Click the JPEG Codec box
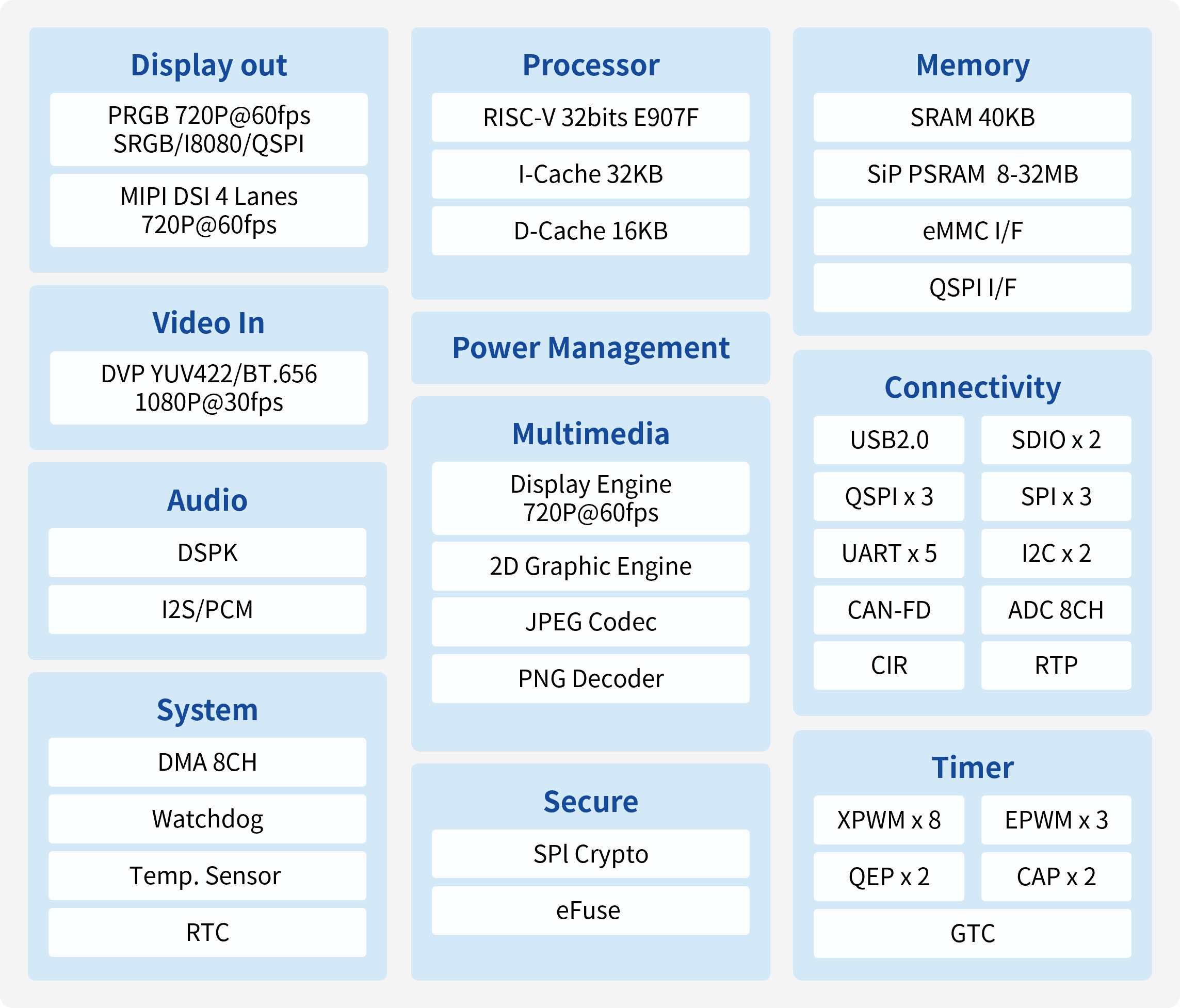 590,622
